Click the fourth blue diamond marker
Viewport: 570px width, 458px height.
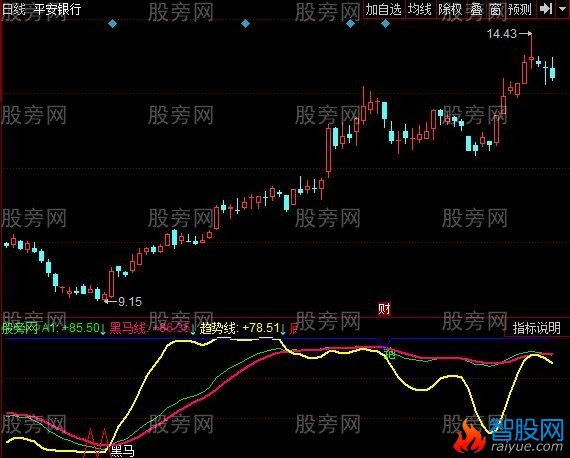tap(385, 24)
